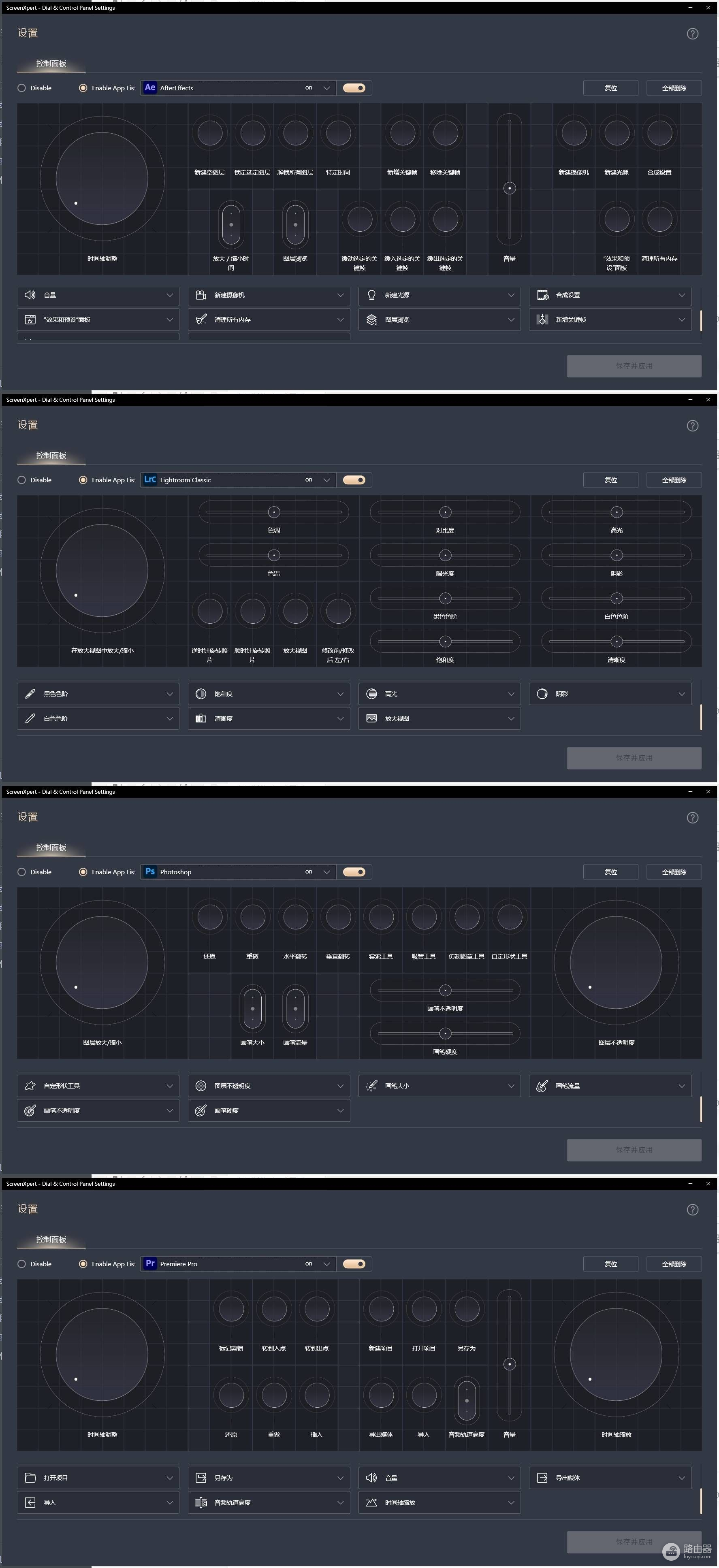Click the 色调 slider handle in Lightroom panel

coord(274,512)
